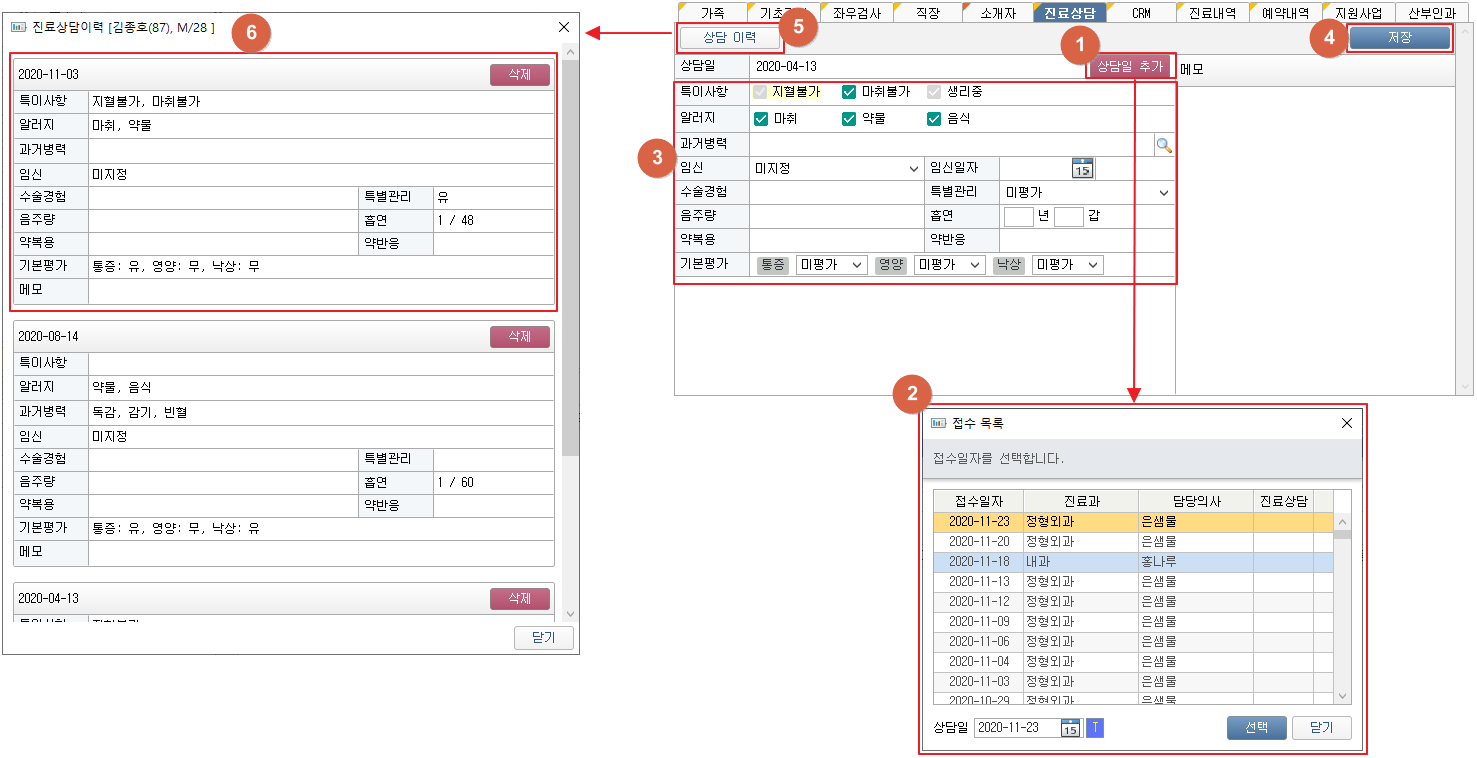Toggle the 음식 allergy checkbox

934,119
